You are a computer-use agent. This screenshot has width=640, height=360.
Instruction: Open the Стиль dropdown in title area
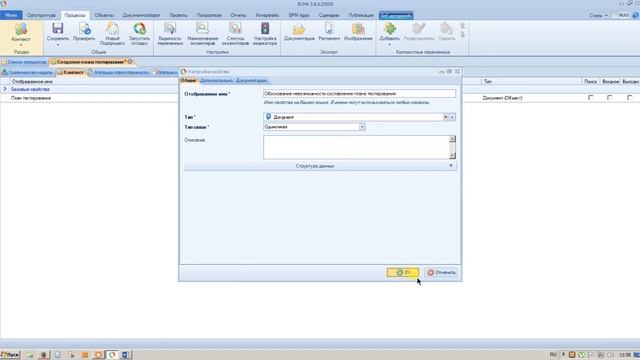(598, 16)
